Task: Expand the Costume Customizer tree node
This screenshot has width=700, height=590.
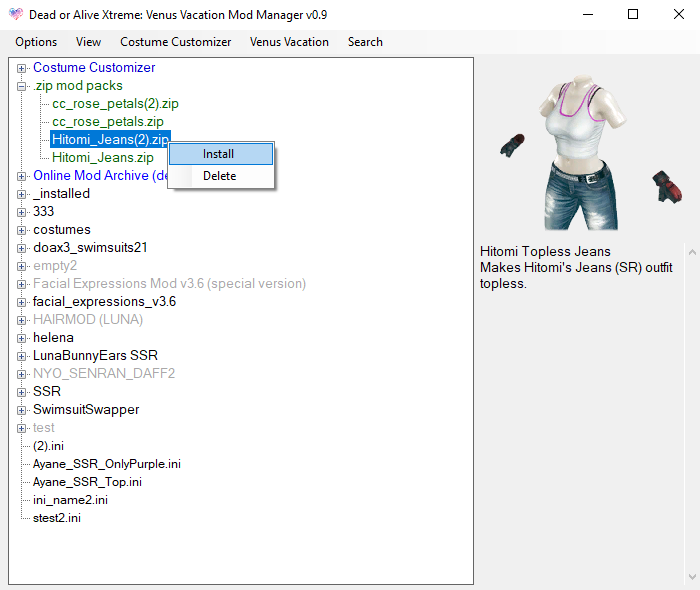Action: [x=21, y=68]
